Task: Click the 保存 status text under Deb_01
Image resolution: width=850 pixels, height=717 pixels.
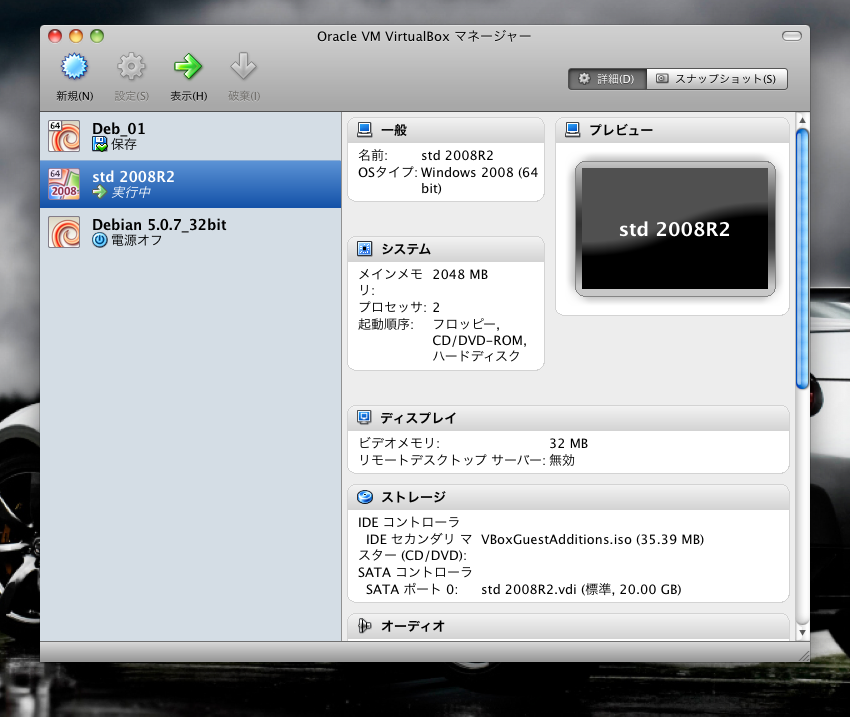Action: [x=124, y=144]
